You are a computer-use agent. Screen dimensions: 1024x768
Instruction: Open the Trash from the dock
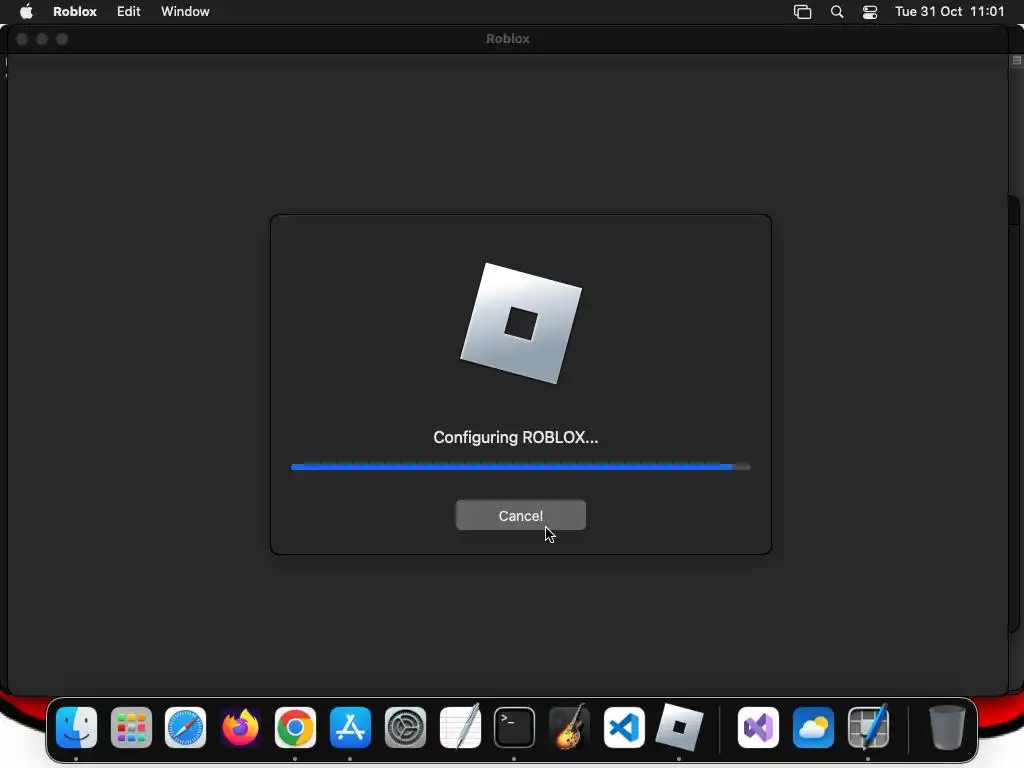pos(947,728)
